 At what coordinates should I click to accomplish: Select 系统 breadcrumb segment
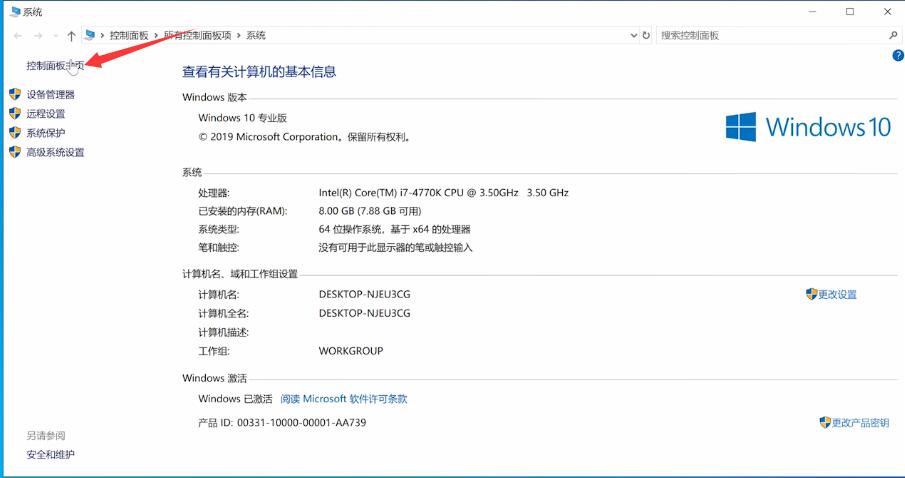[x=256, y=35]
